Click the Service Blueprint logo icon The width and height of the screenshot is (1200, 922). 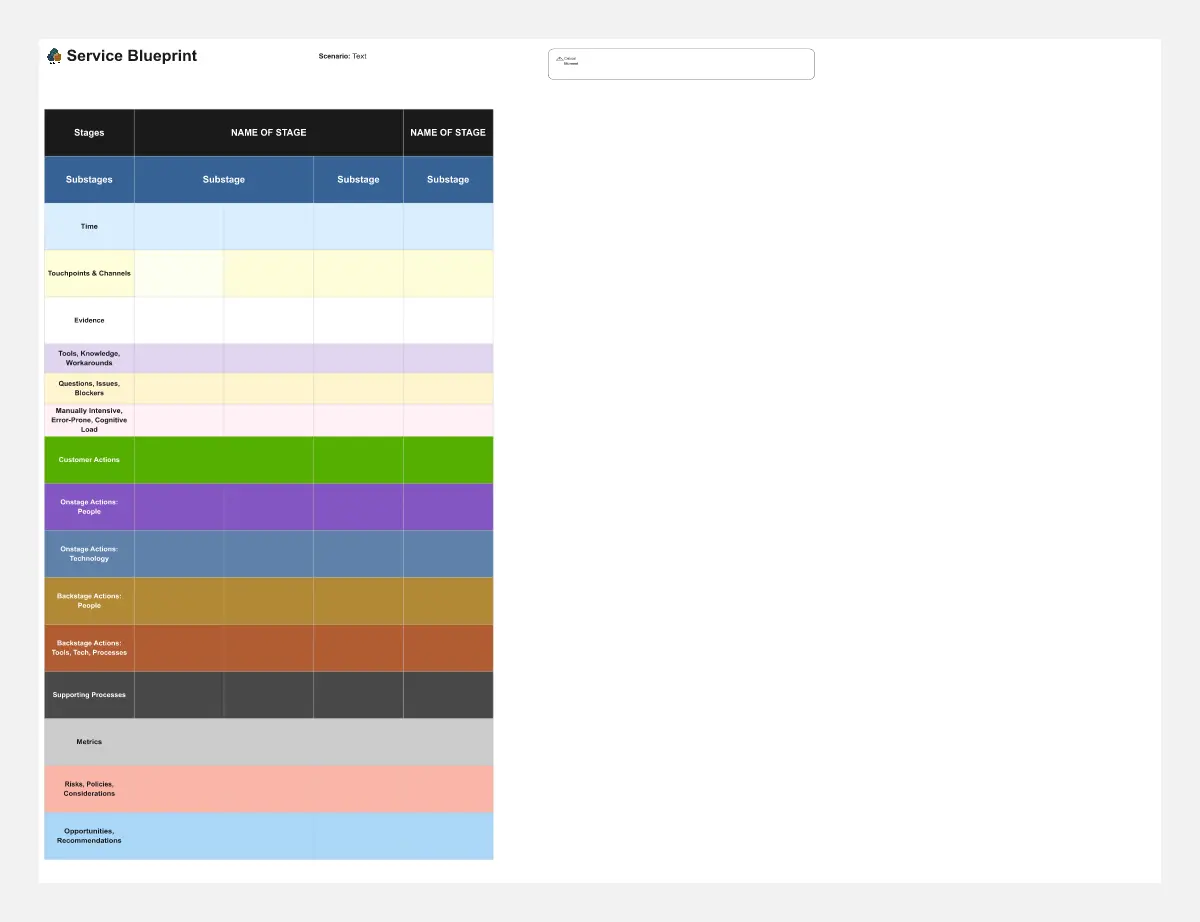coord(54,57)
